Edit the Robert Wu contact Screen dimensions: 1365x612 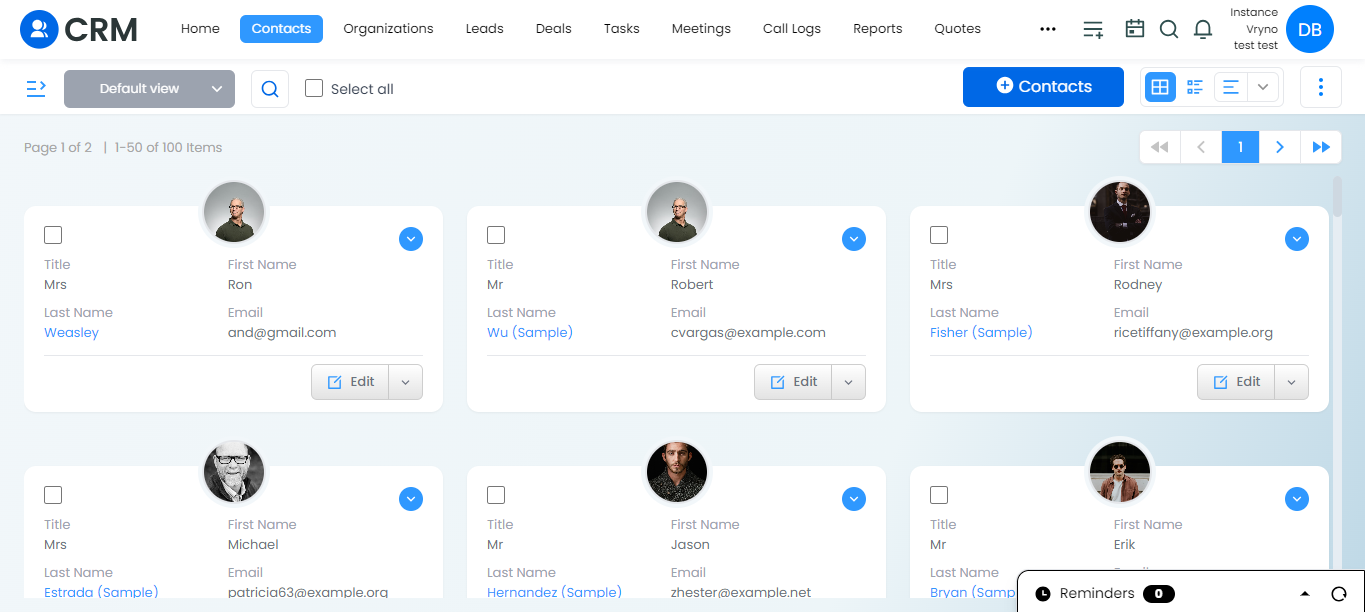click(x=793, y=382)
